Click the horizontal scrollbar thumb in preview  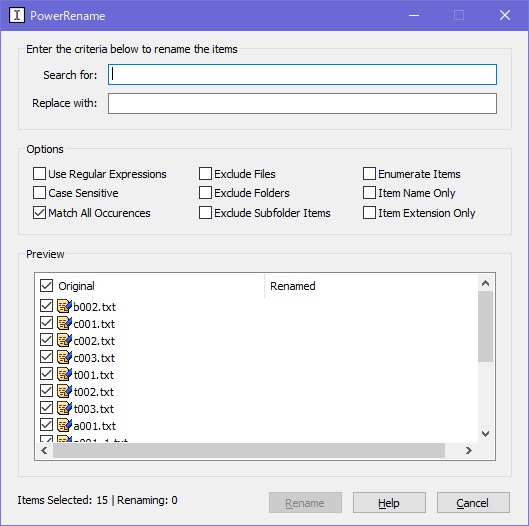coord(249,450)
